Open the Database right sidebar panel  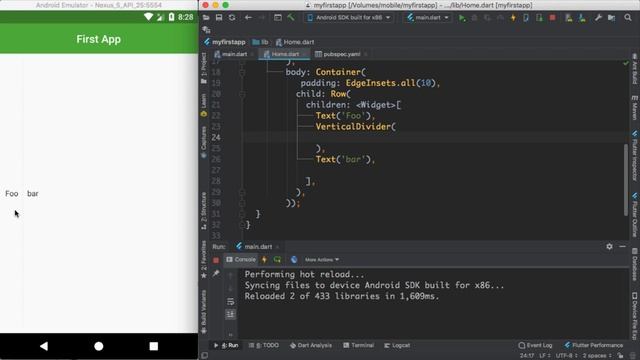pyautogui.click(x=635, y=265)
